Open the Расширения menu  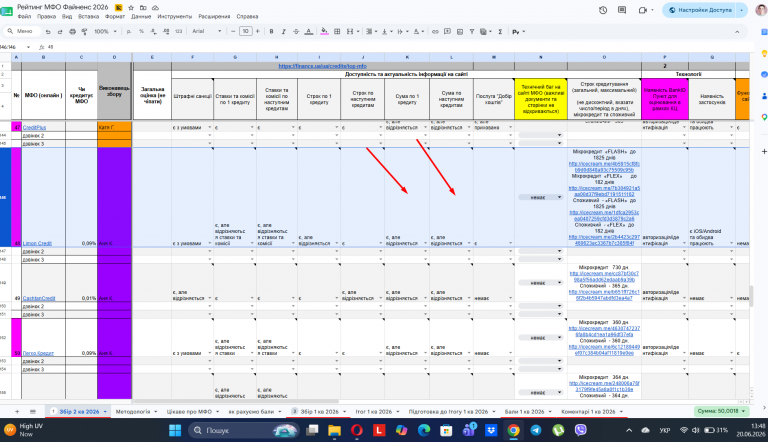(214, 16)
